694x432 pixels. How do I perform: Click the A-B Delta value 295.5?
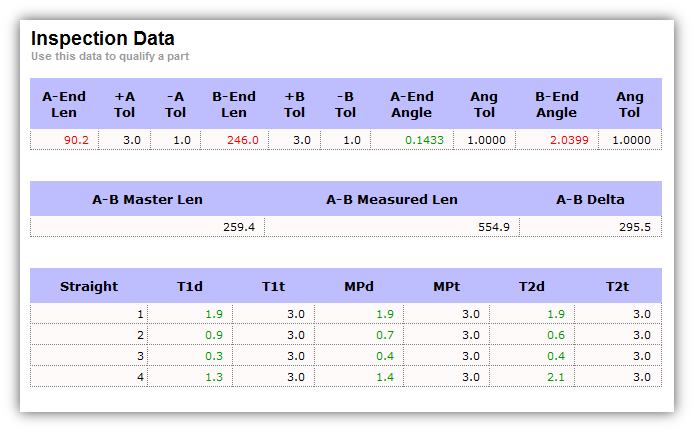coord(634,227)
